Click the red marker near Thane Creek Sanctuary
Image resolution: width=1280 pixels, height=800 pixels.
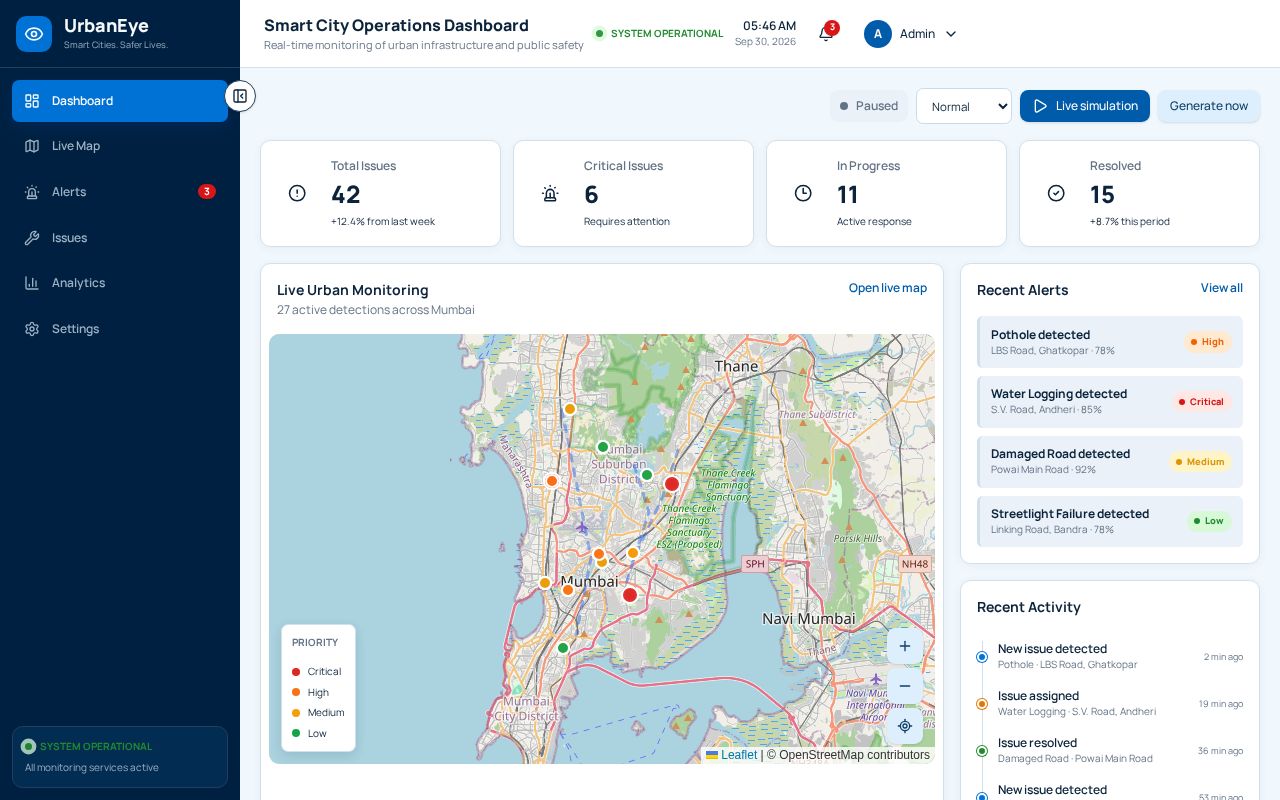pos(672,484)
